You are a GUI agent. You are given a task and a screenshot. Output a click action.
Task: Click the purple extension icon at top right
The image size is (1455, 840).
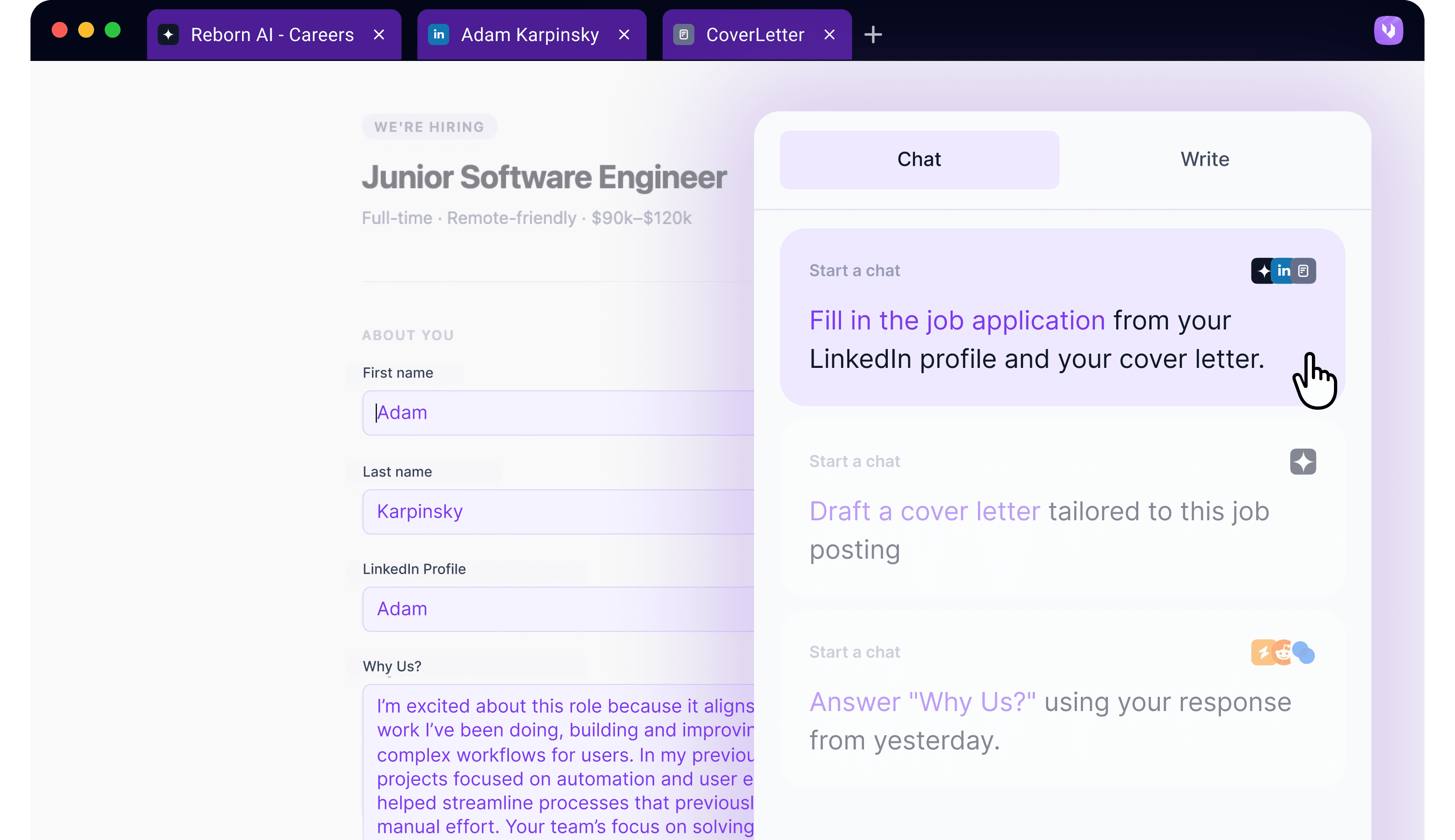(1388, 30)
